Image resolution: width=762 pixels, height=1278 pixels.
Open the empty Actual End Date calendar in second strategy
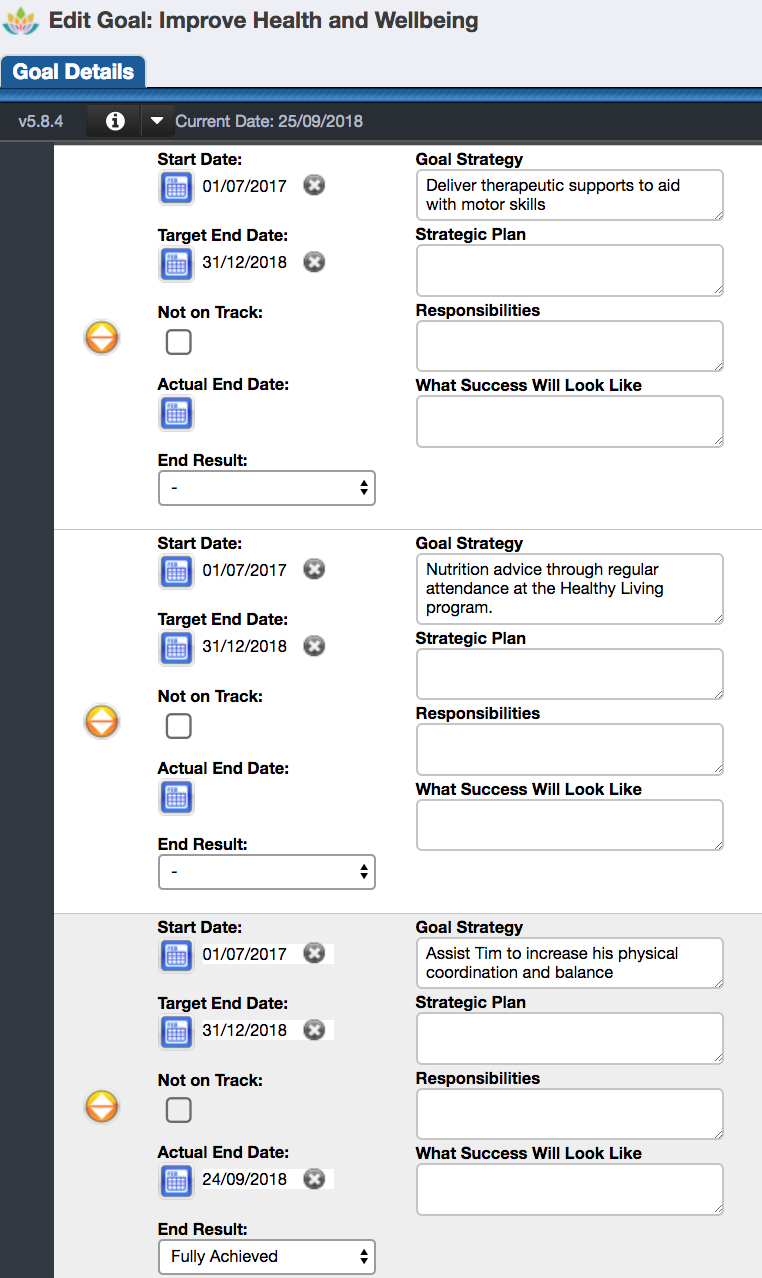coord(176,797)
